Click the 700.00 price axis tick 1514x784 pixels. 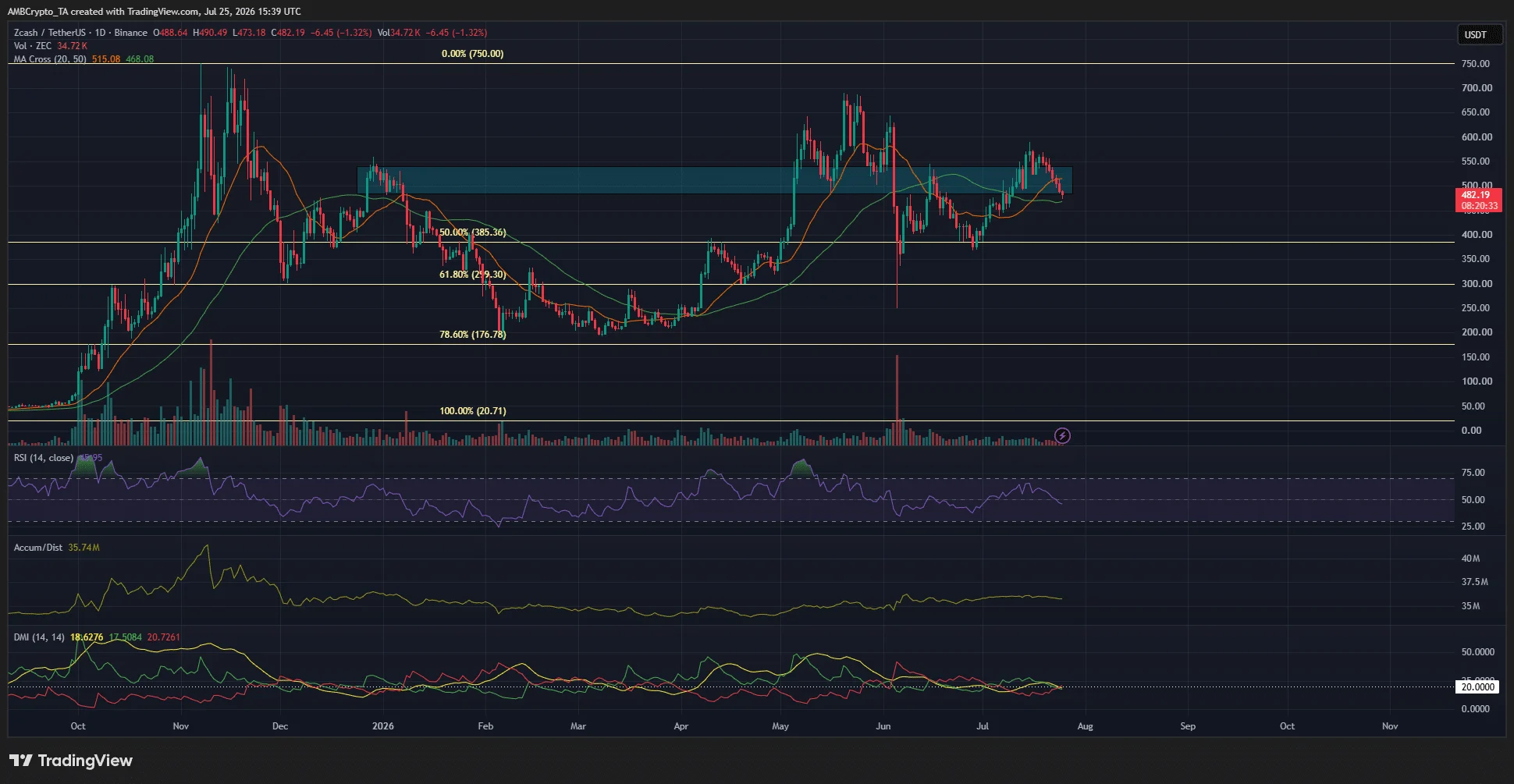pyautogui.click(x=1477, y=88)
